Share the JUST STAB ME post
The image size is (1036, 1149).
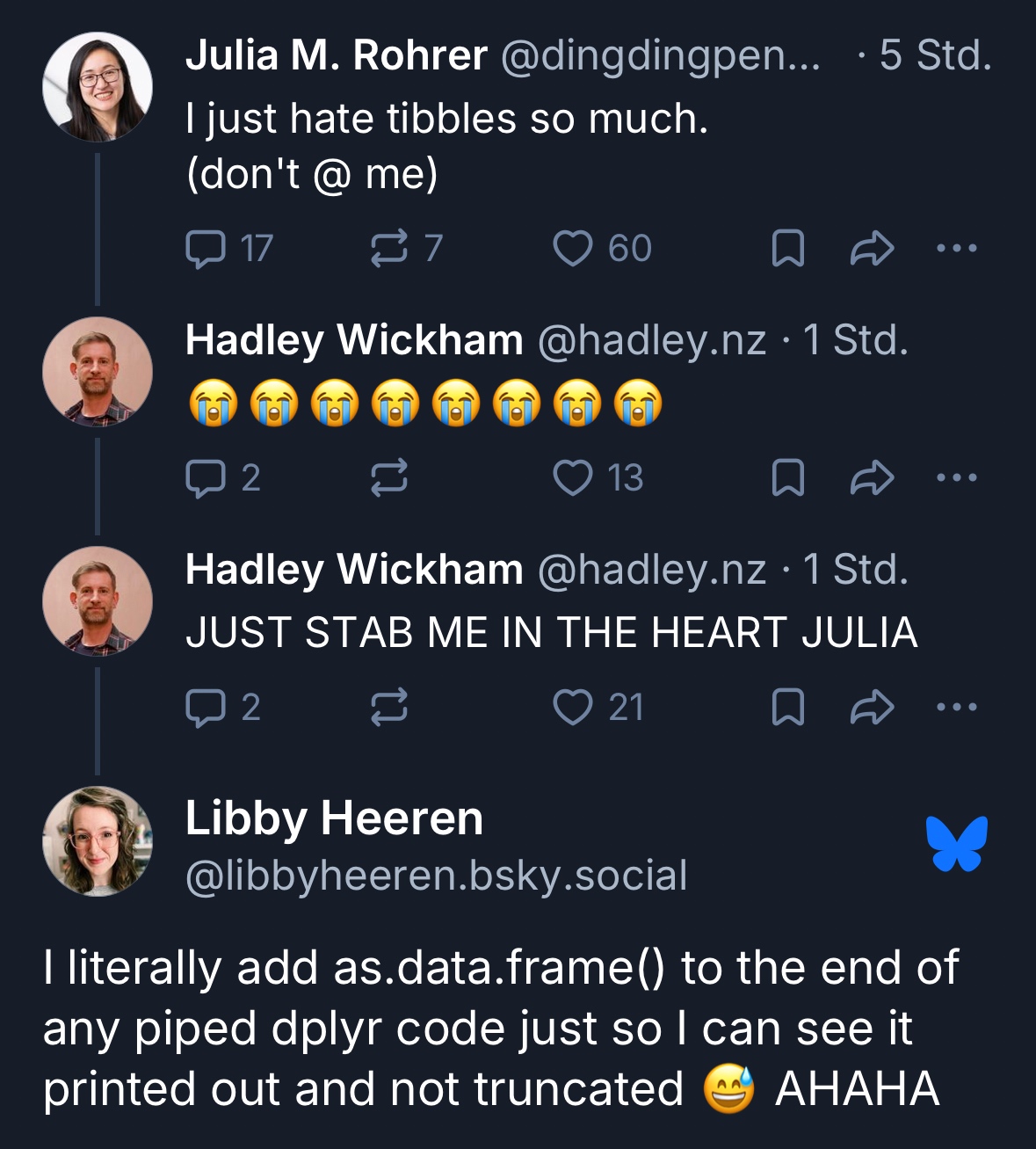click(872, 708)
